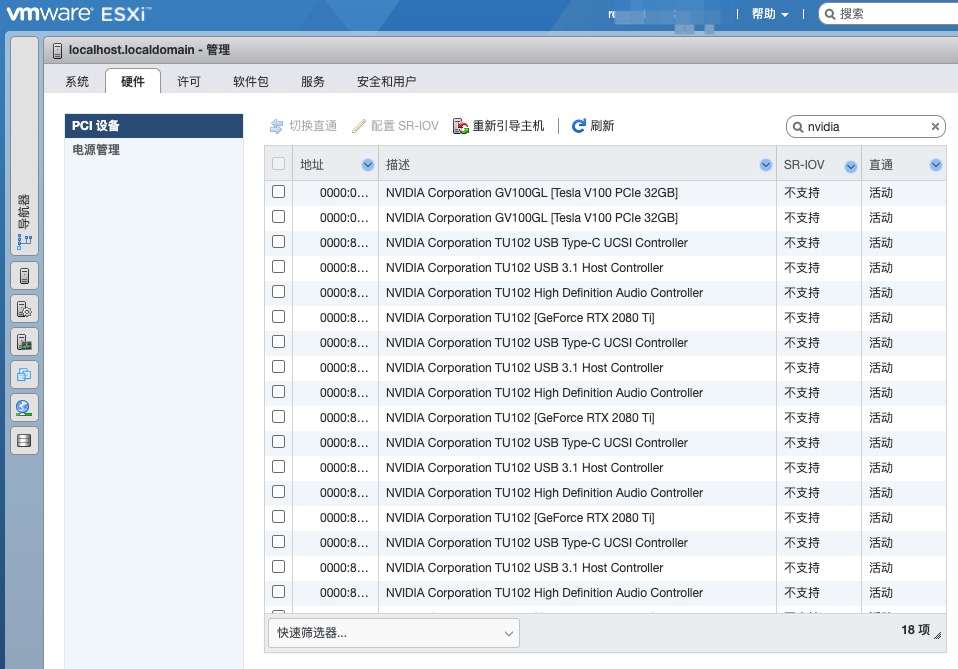
Task: Click the VMware ESXi logo
Action: point(78,14)
